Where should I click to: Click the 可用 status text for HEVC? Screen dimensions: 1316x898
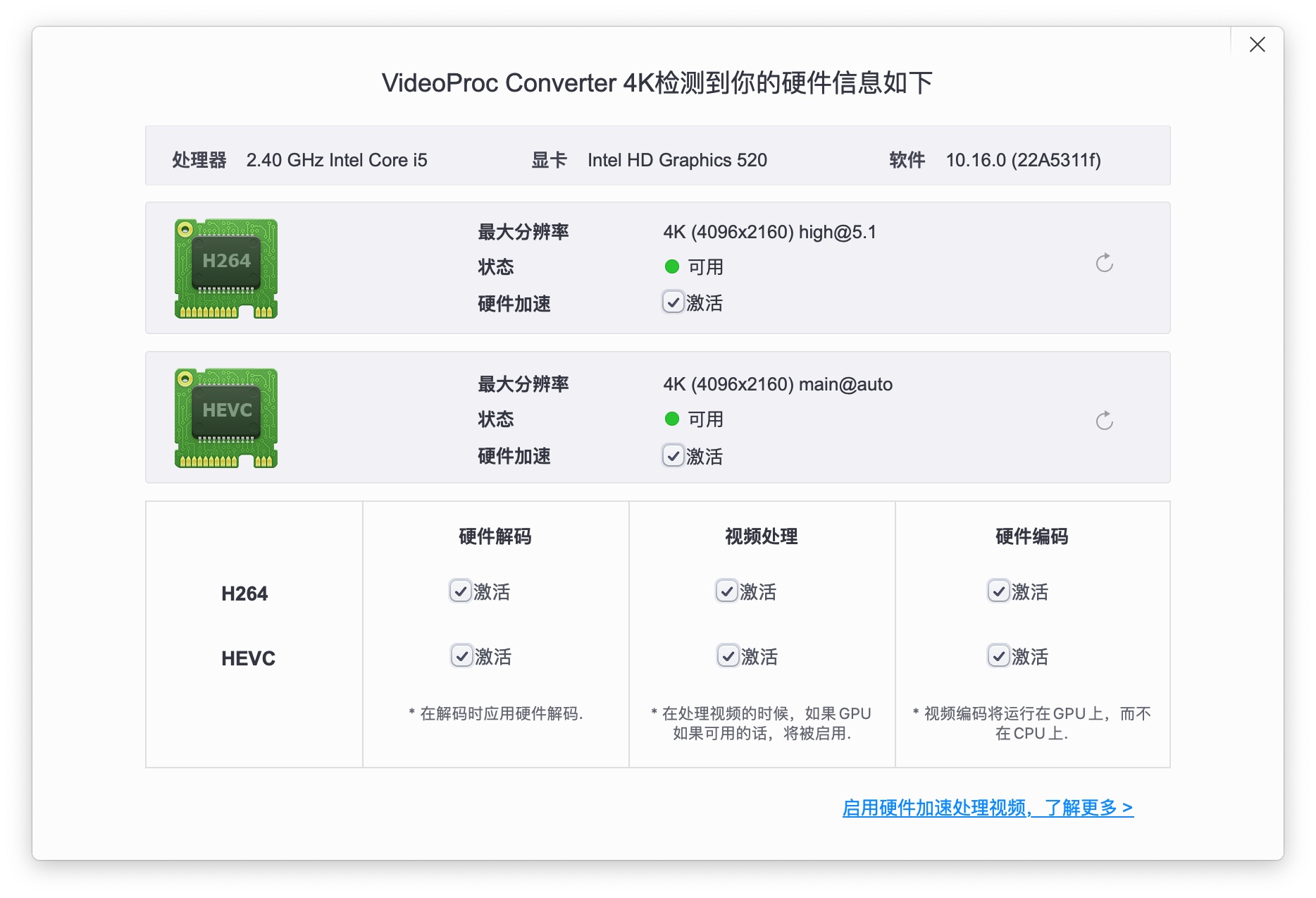(705, 419)
